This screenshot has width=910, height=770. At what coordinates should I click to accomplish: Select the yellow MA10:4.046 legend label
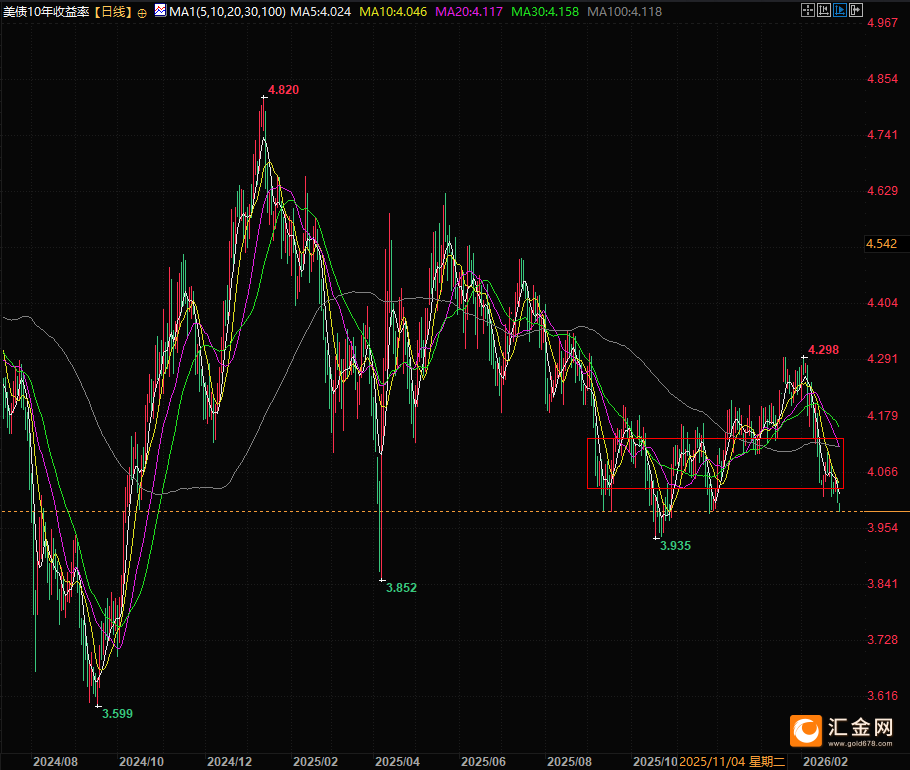pyautogui.click(x=396, y=12)
